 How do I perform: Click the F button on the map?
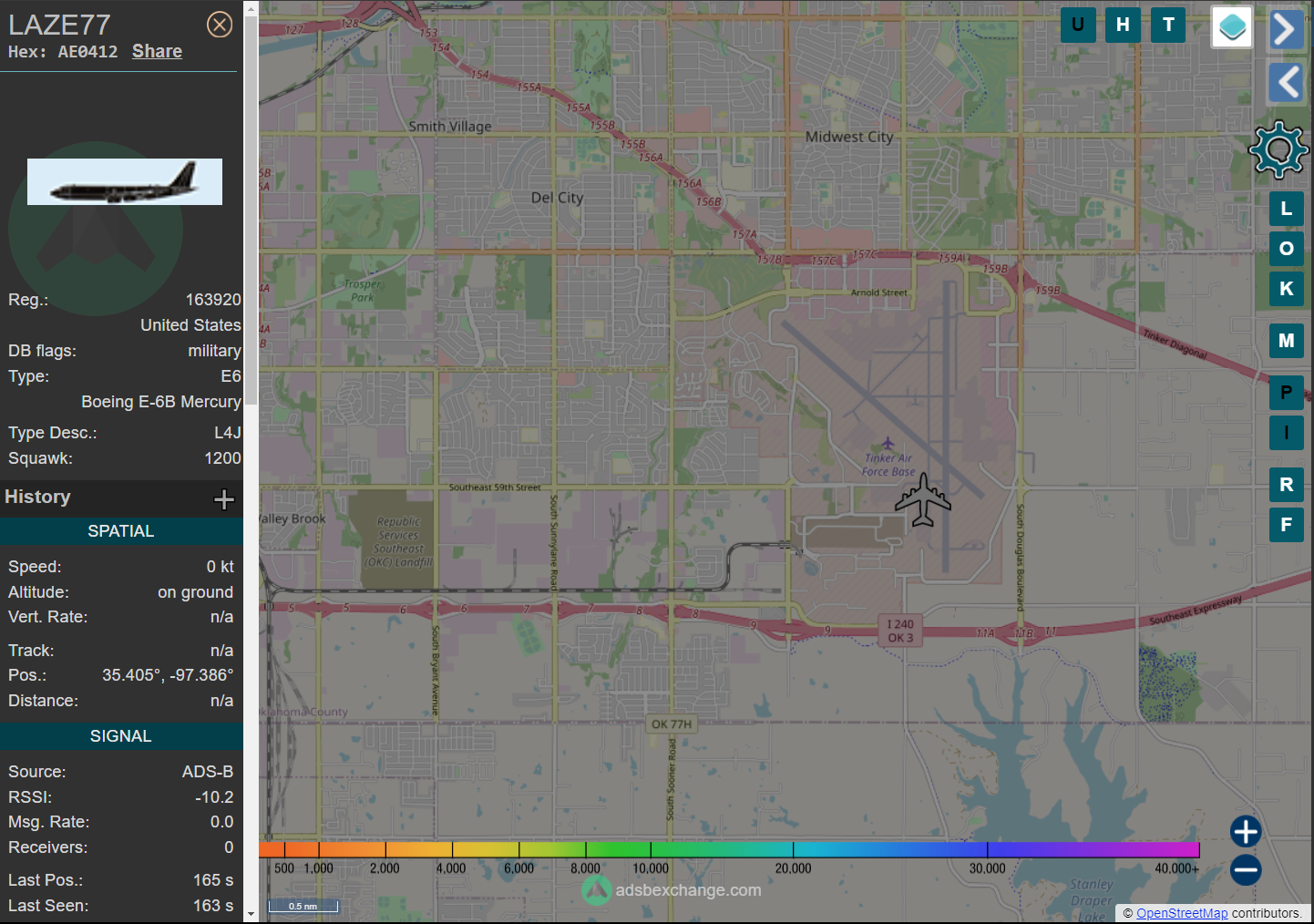(x=1287, y=525)
